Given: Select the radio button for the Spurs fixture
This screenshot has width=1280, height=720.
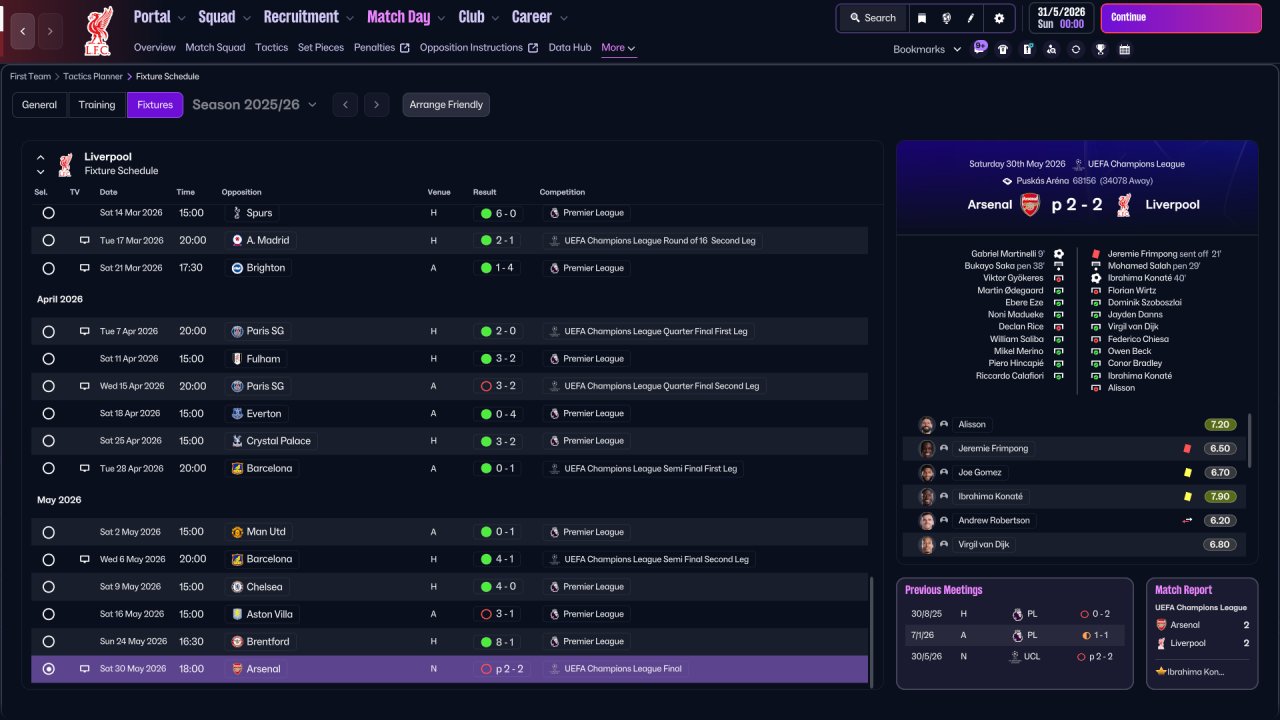Looking at the screenshot, I should pos(48,213).
